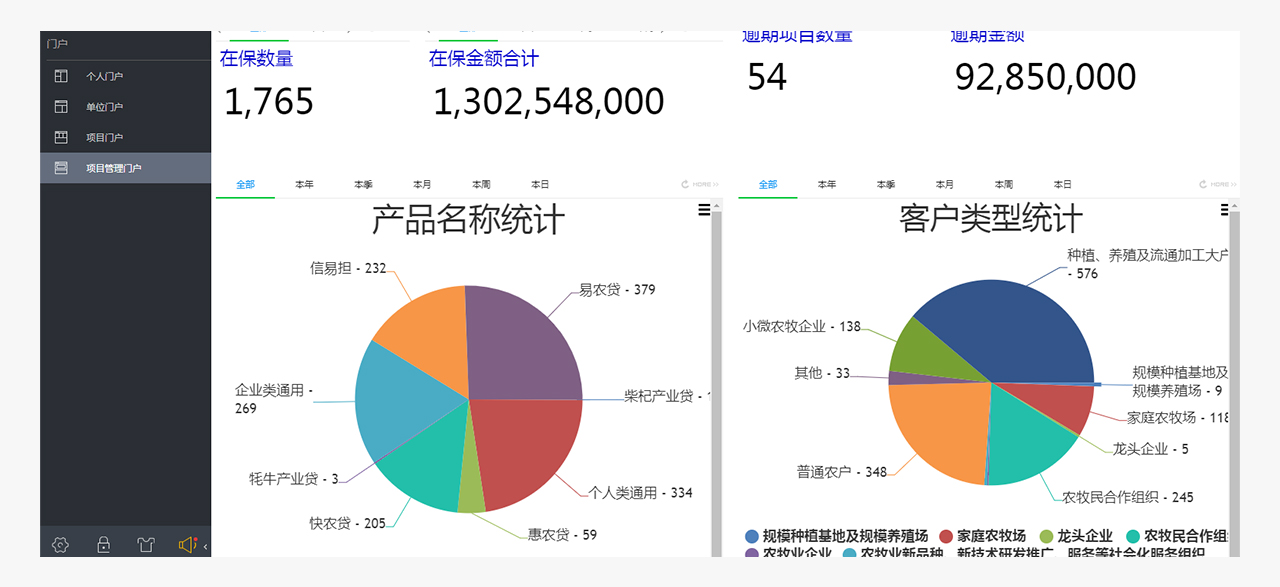Viewport: 1280px width, 587px height.
Task: Open the 产品名称统计 chart hamburger menu
Action: coord(704,210)
